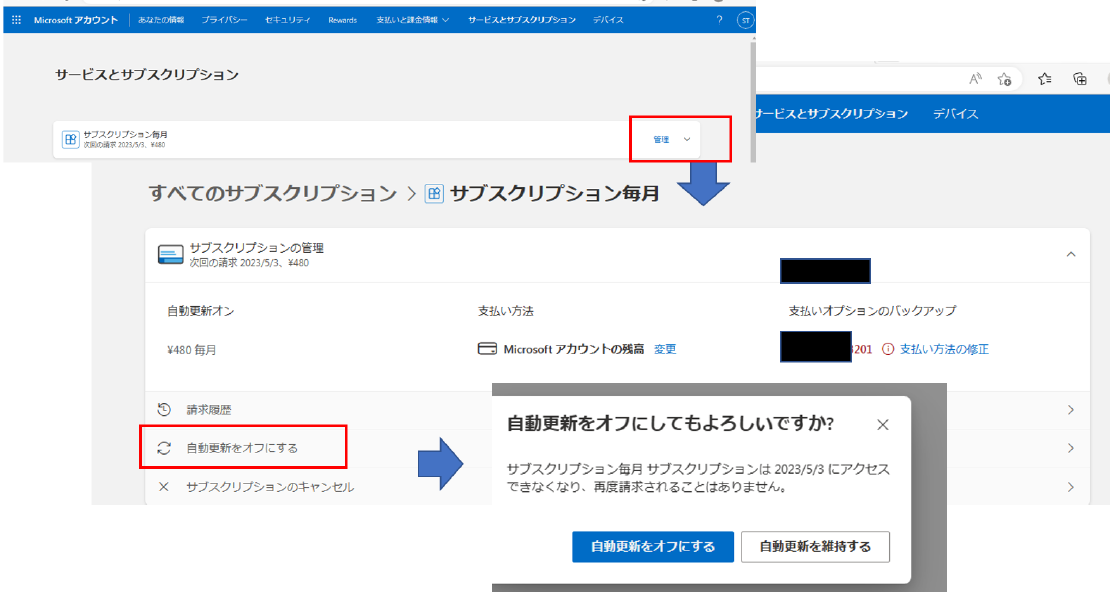The width and height of the screenshot is (1110, 592).
Task: Open the あなたの情報 tab
Action: pyautogui.click(x=161, y=20)
